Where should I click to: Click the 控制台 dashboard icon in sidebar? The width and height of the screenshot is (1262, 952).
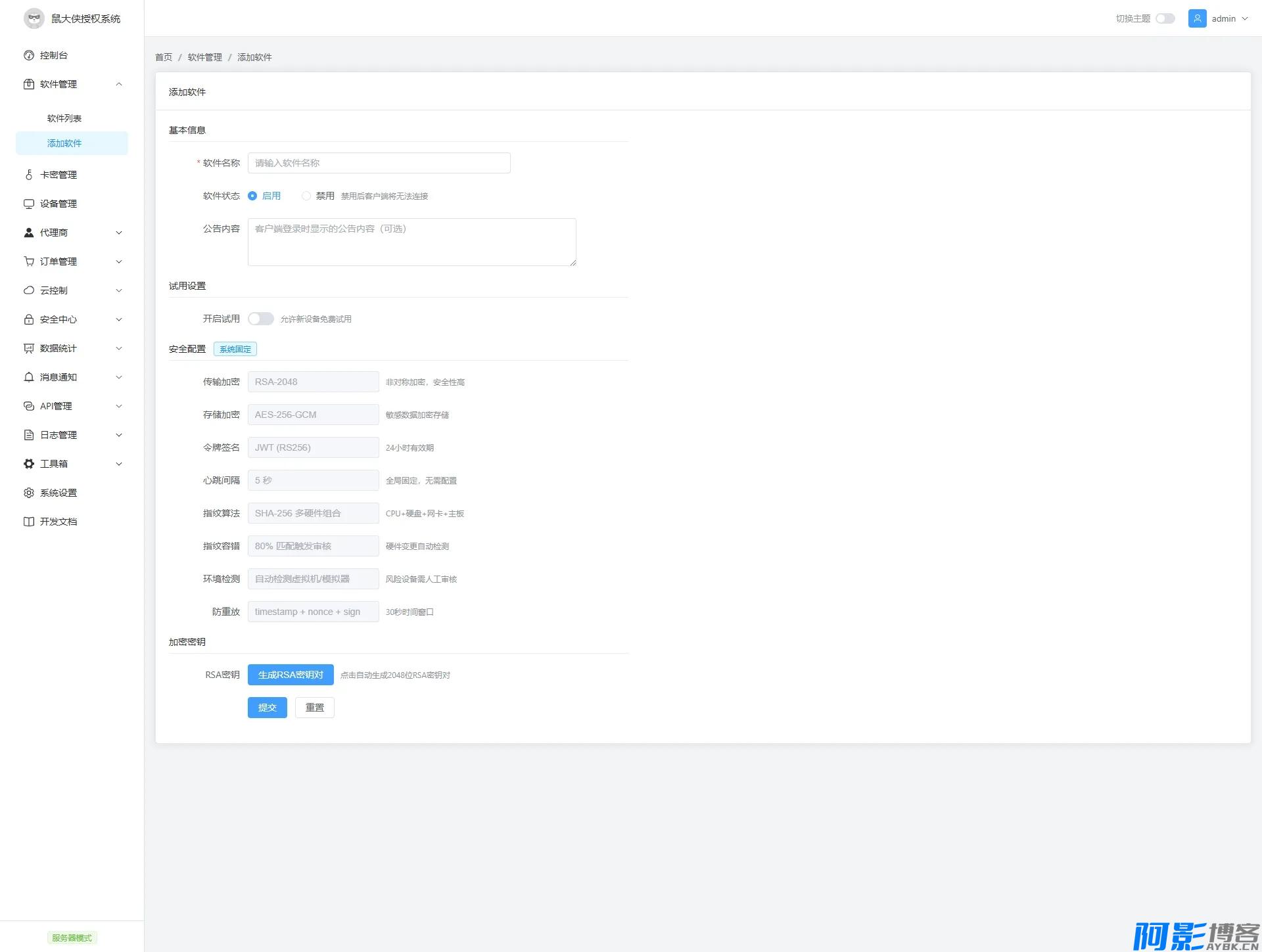tap(29, 55)
